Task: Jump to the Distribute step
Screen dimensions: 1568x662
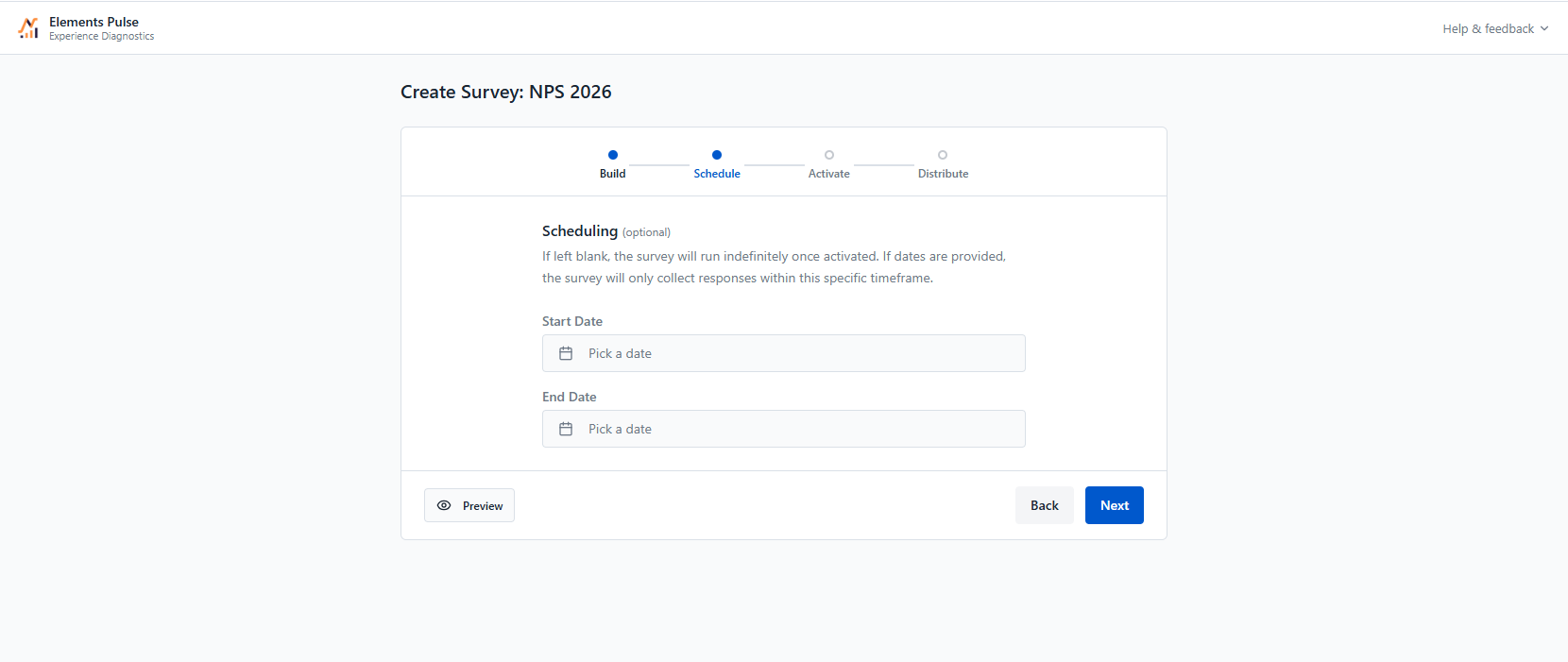Action: click(x=943, y=164)
